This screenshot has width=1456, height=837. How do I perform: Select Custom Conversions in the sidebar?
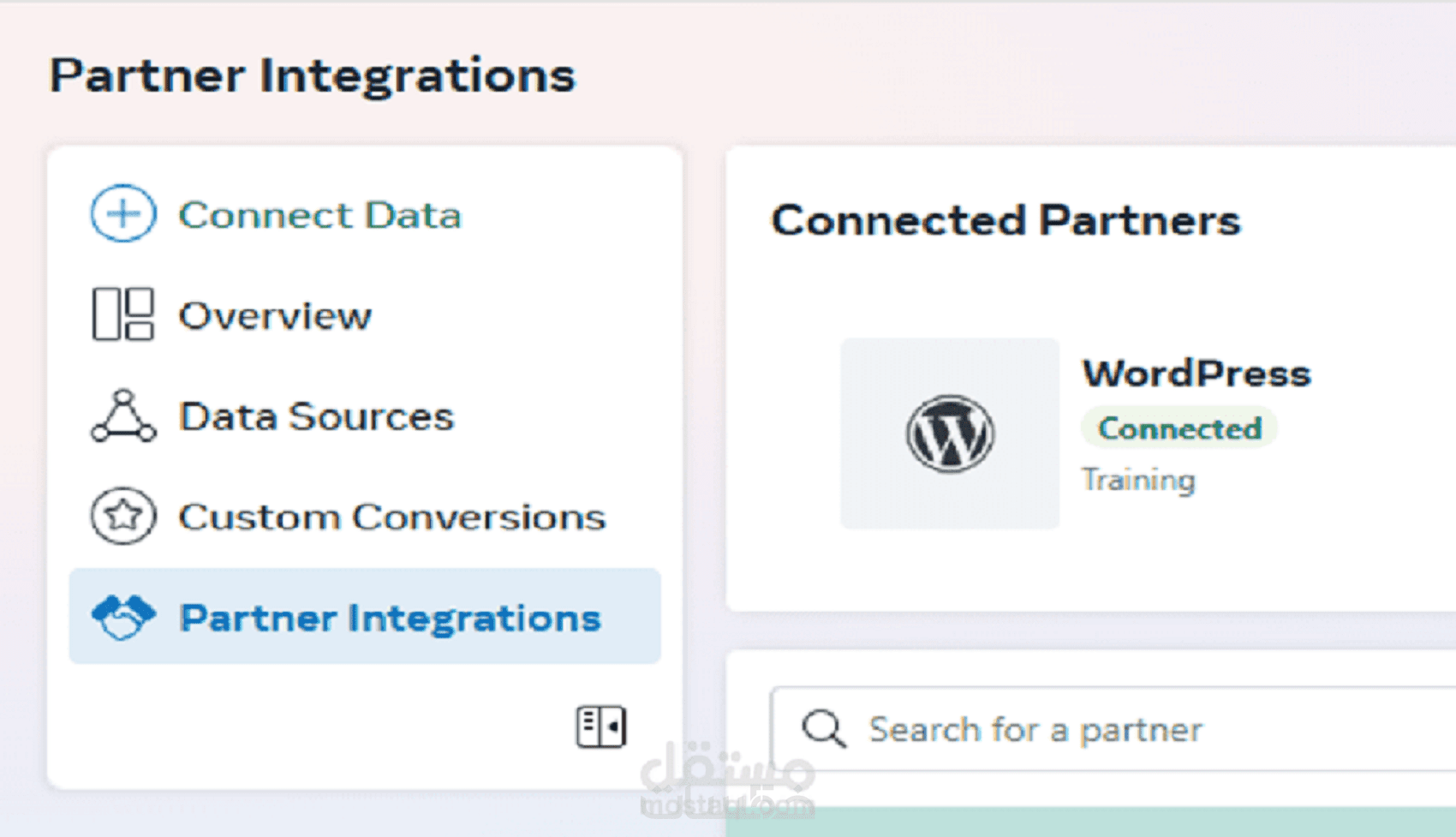(391, 517)
